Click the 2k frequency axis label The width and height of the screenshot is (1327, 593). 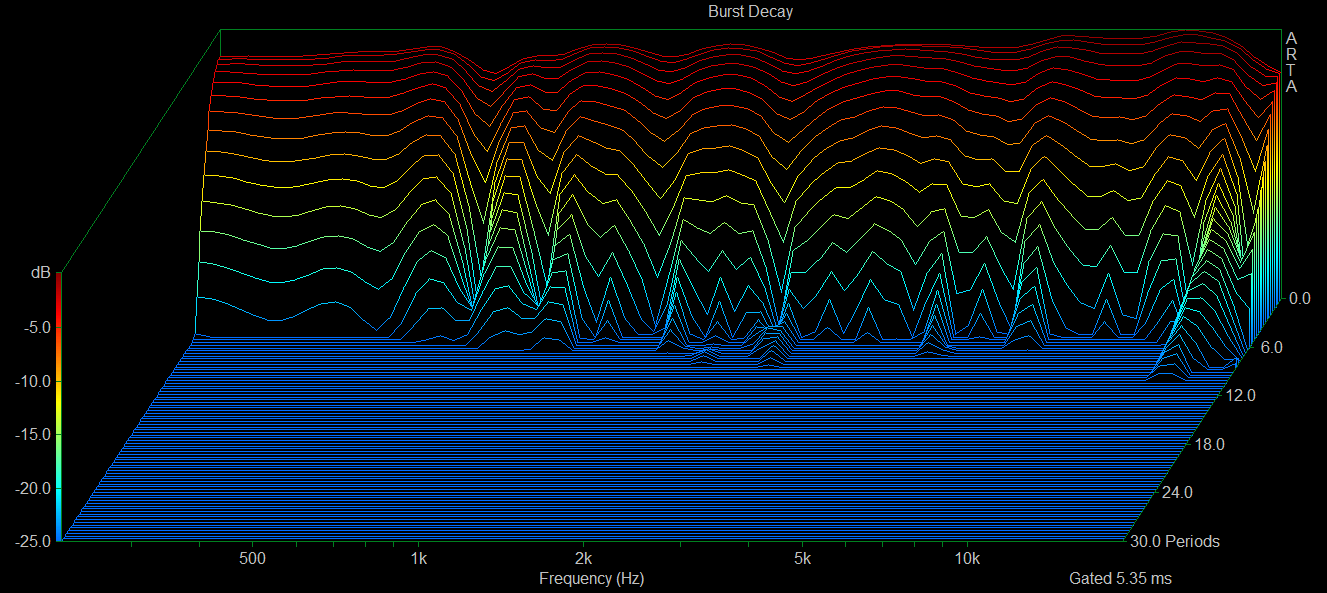pyautogui.click(x=584, y=557)
